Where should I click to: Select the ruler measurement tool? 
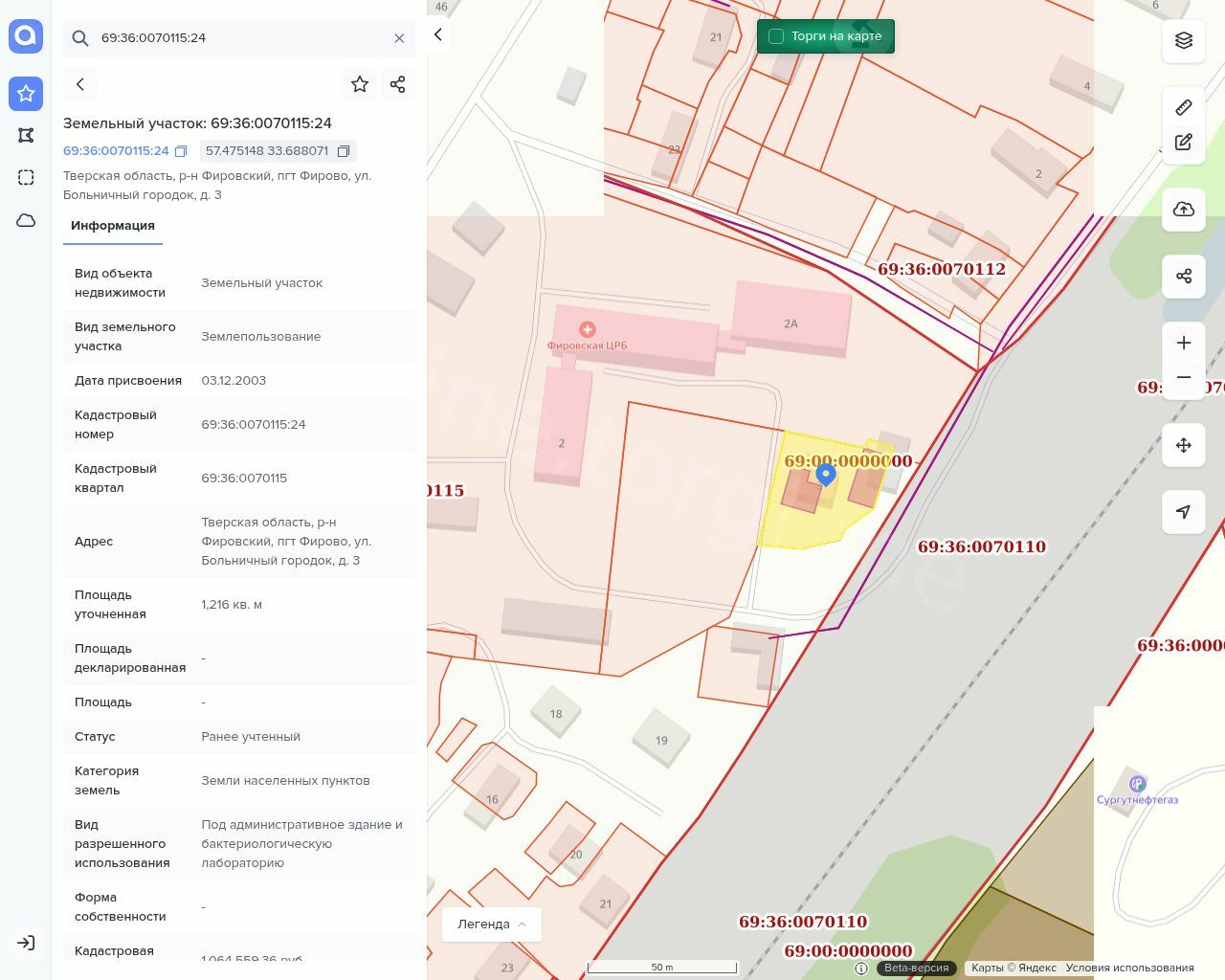coord(1184,107)
